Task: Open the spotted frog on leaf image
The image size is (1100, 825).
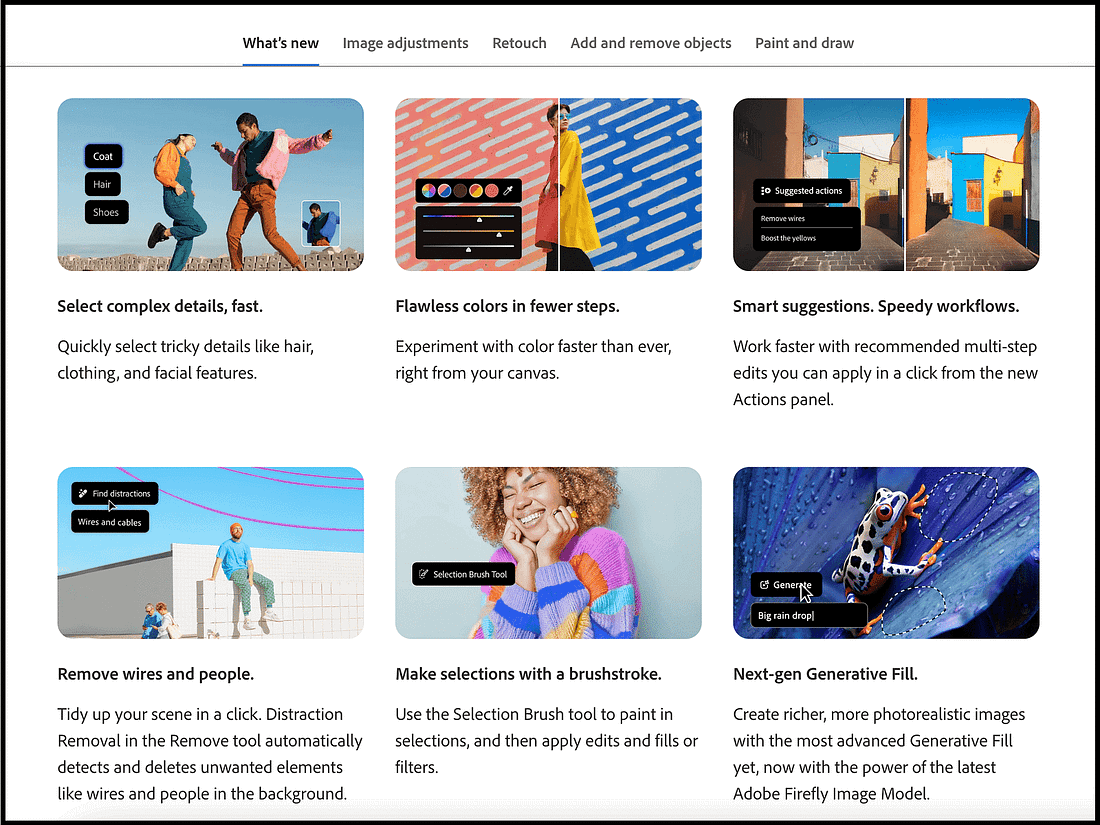Action: click(x=886, y=553)
